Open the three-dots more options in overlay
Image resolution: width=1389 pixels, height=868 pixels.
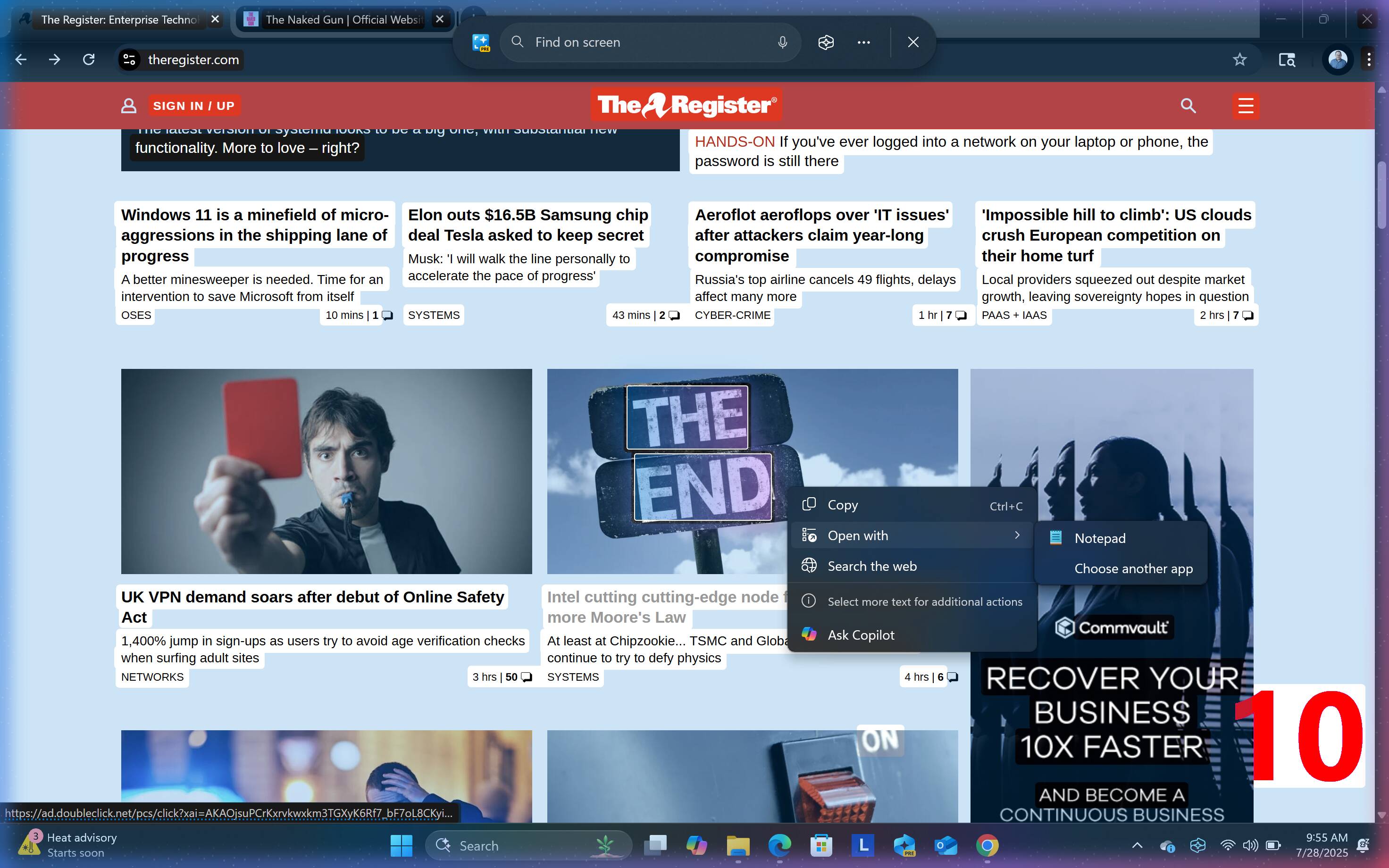[x=864, y=42]
